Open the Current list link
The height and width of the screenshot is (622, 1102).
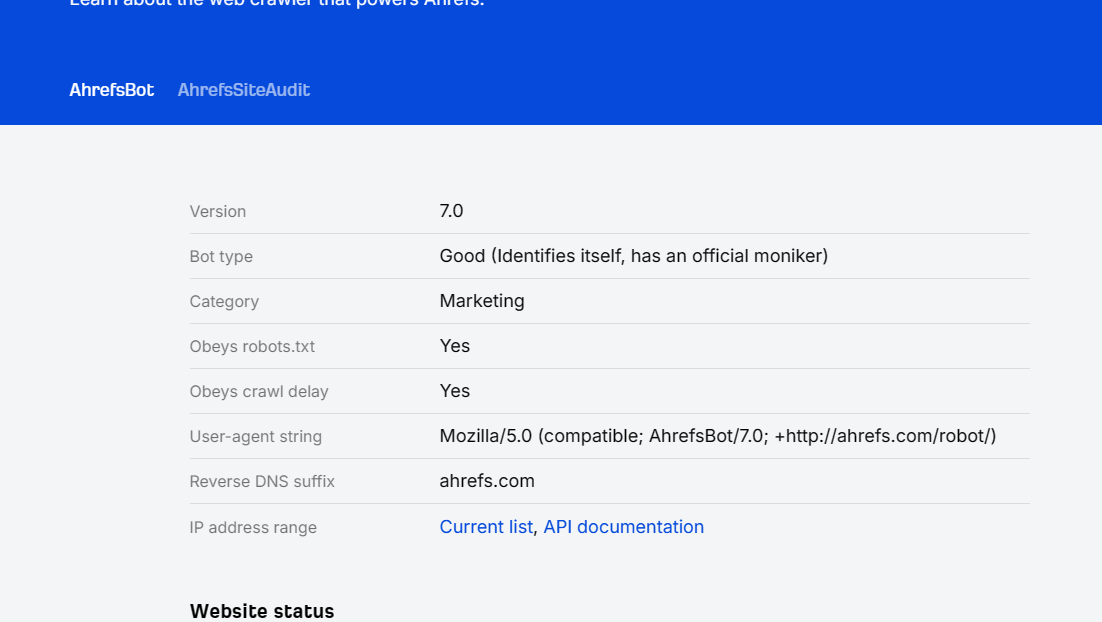[x=486, y=527]
